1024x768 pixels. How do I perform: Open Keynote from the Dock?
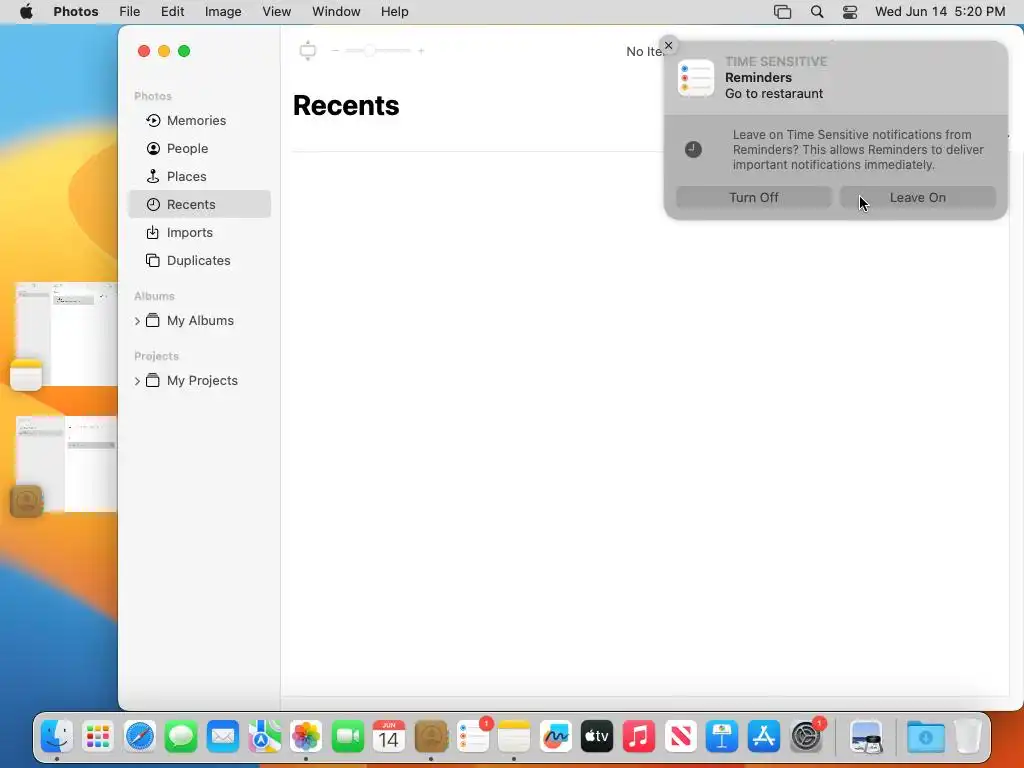(722, 737)
